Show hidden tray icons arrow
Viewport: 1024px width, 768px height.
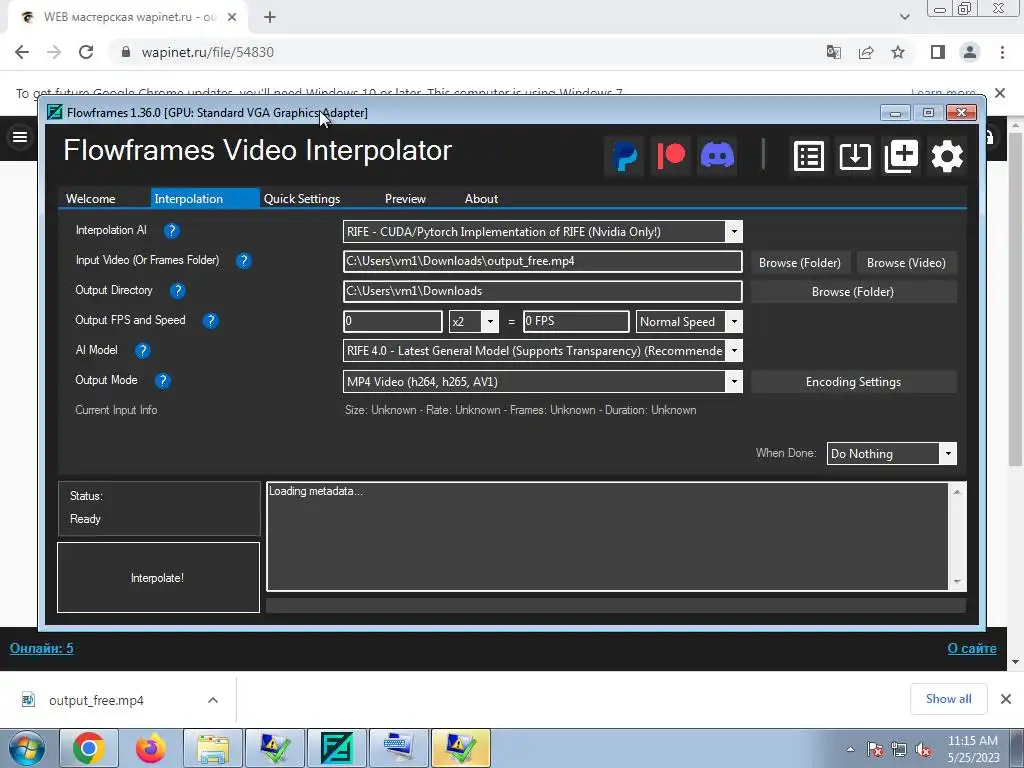pos(850,750)
